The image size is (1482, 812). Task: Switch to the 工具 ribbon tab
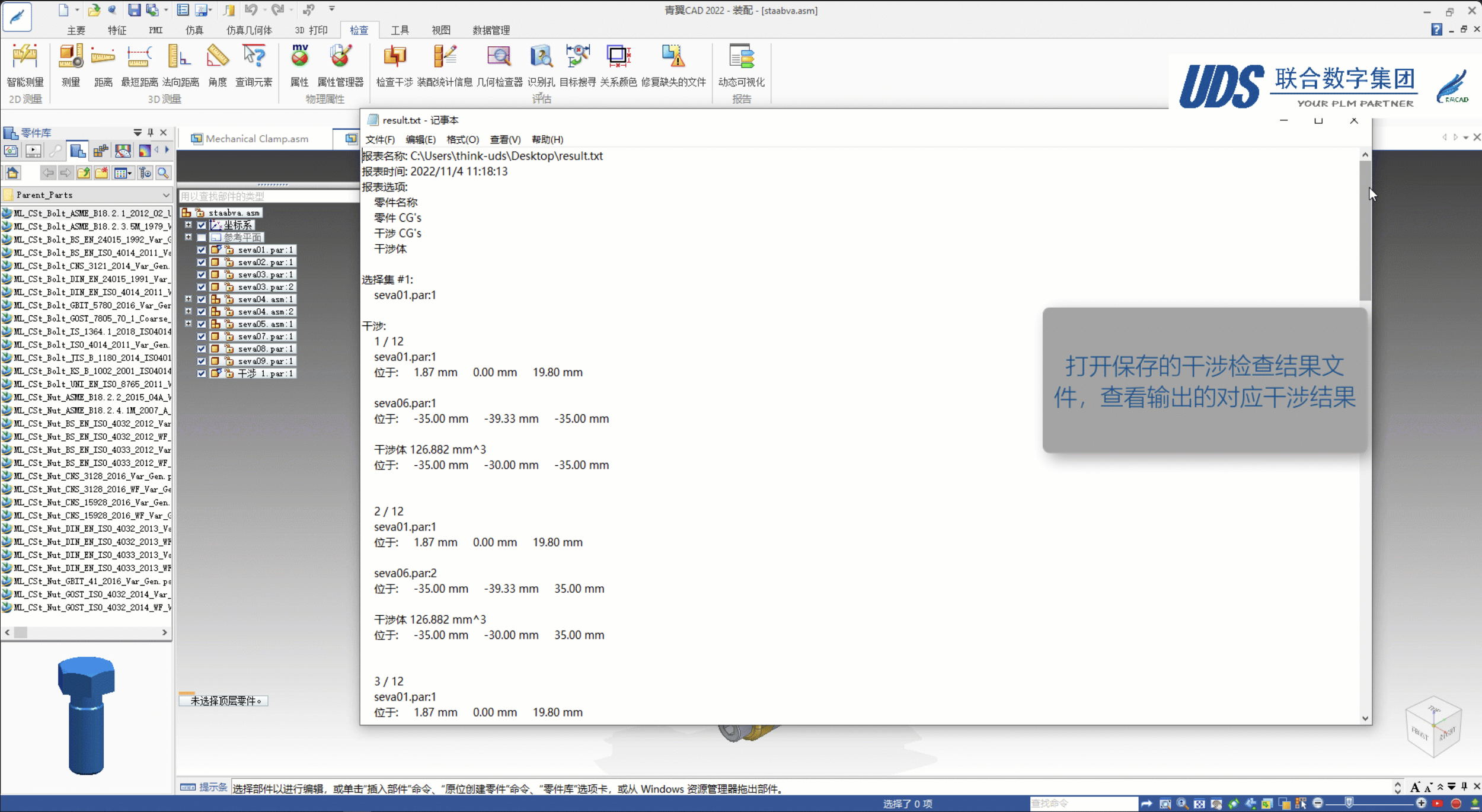click(x=400, y=30)
